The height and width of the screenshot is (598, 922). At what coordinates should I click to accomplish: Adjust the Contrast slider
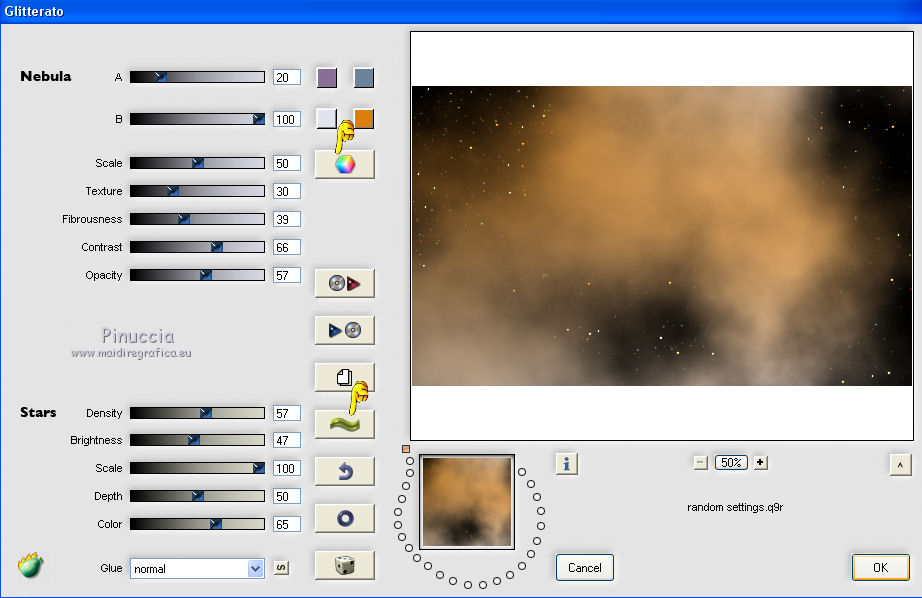pyautogui.click(x=197, y=247)
